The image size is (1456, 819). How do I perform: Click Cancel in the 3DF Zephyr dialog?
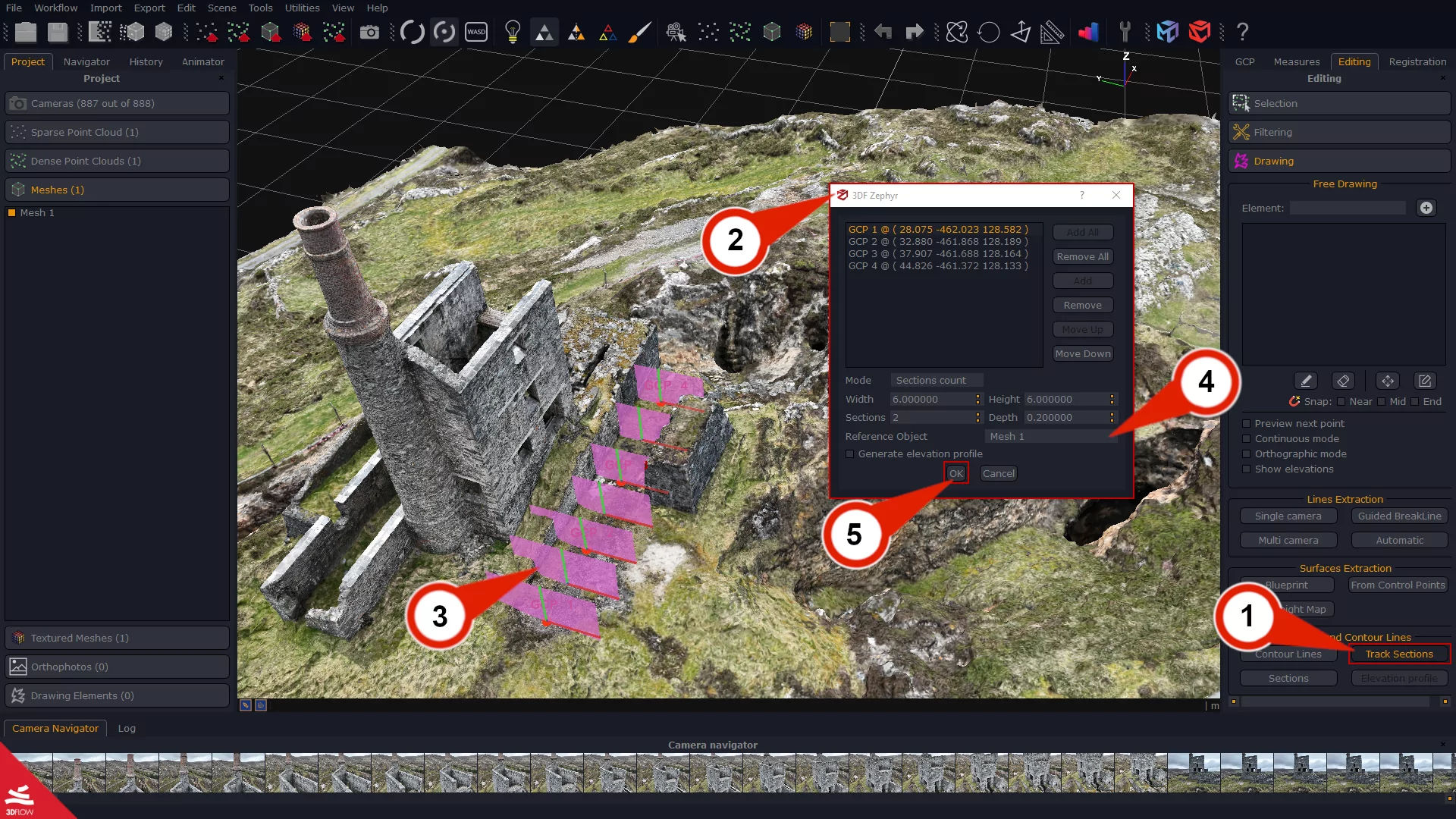998,473
